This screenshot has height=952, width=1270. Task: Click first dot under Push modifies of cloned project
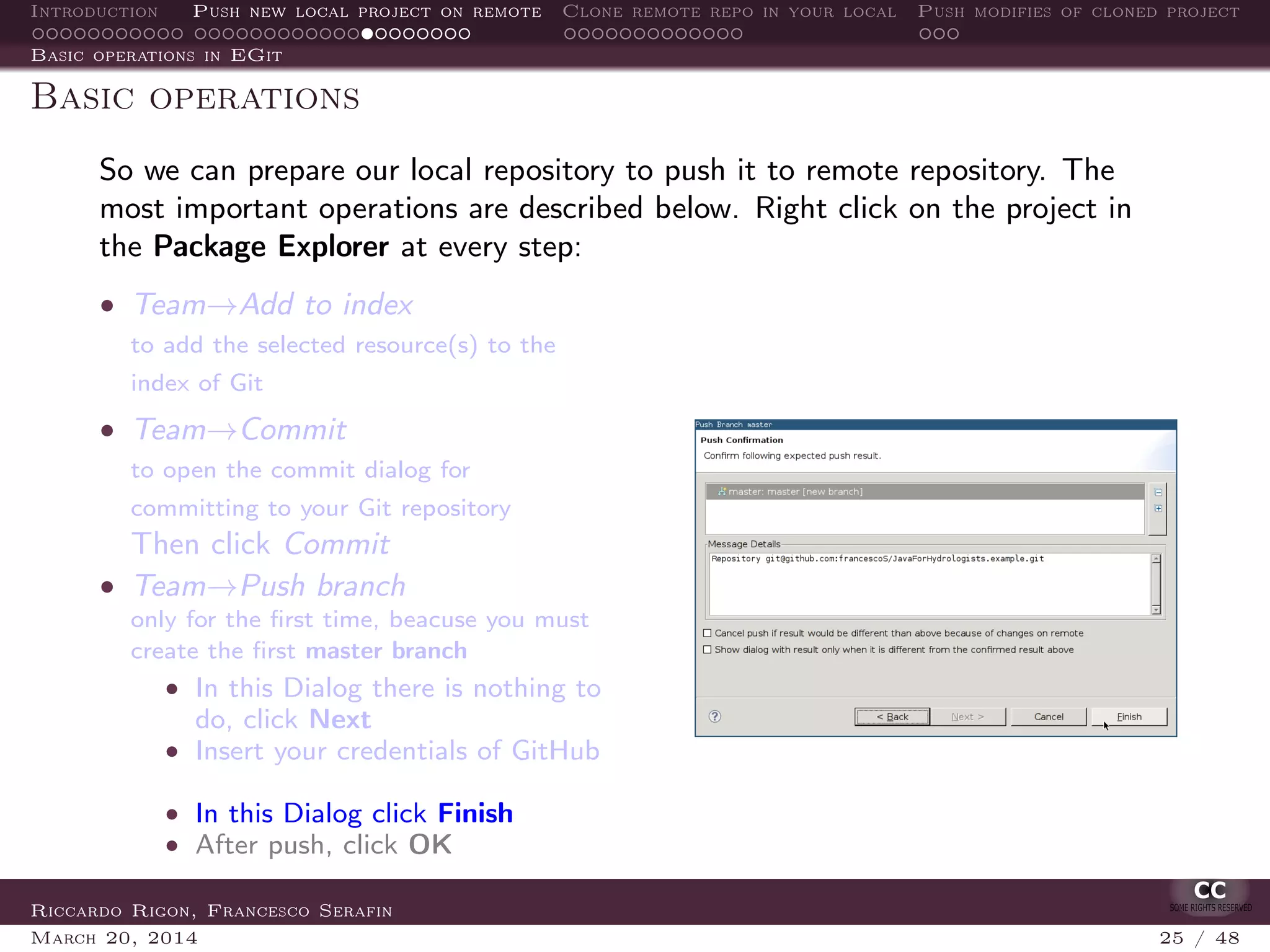pyautogui.click(x=925, y=33)
